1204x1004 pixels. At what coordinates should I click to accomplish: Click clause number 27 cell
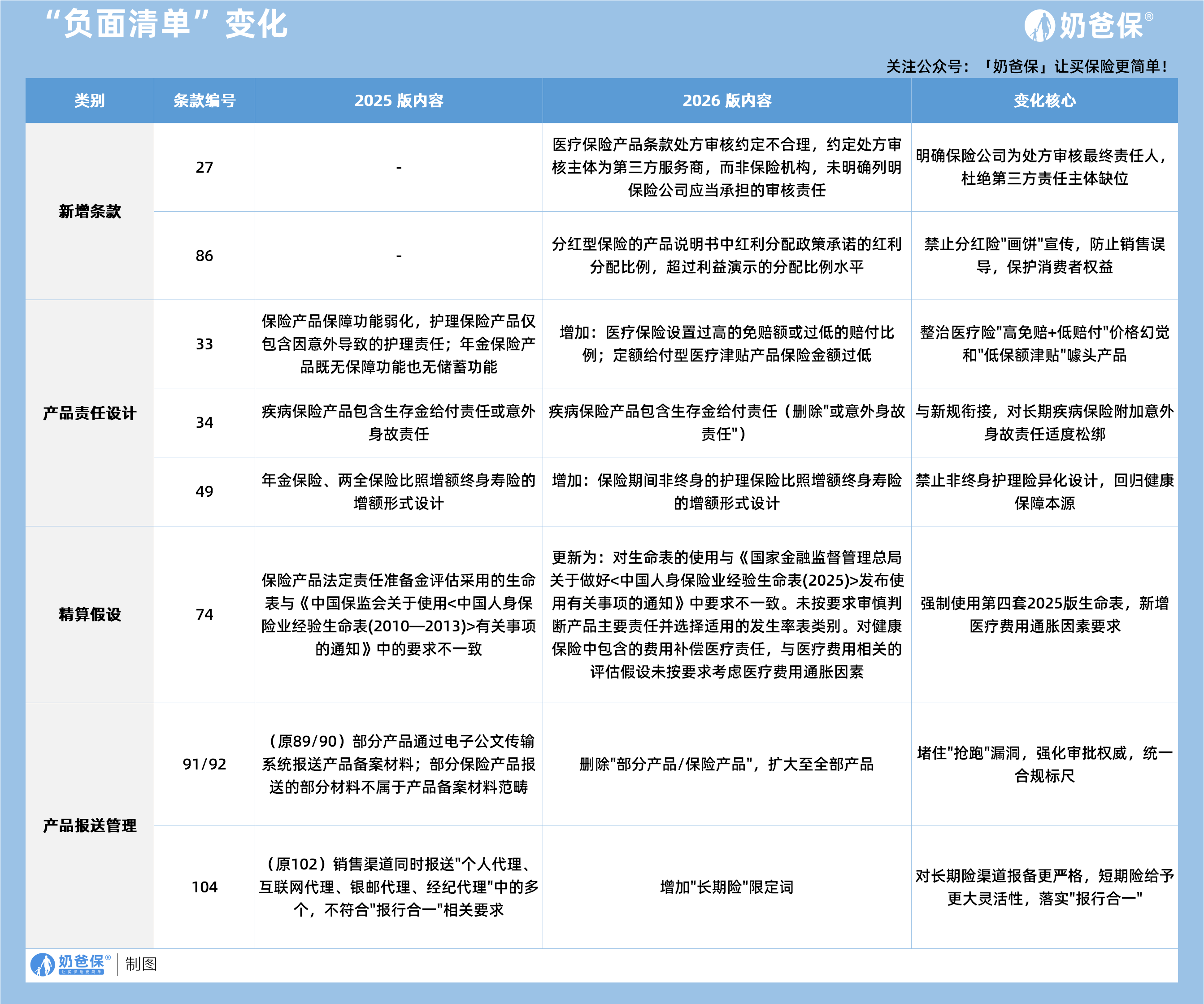click(x=204, y=167)
